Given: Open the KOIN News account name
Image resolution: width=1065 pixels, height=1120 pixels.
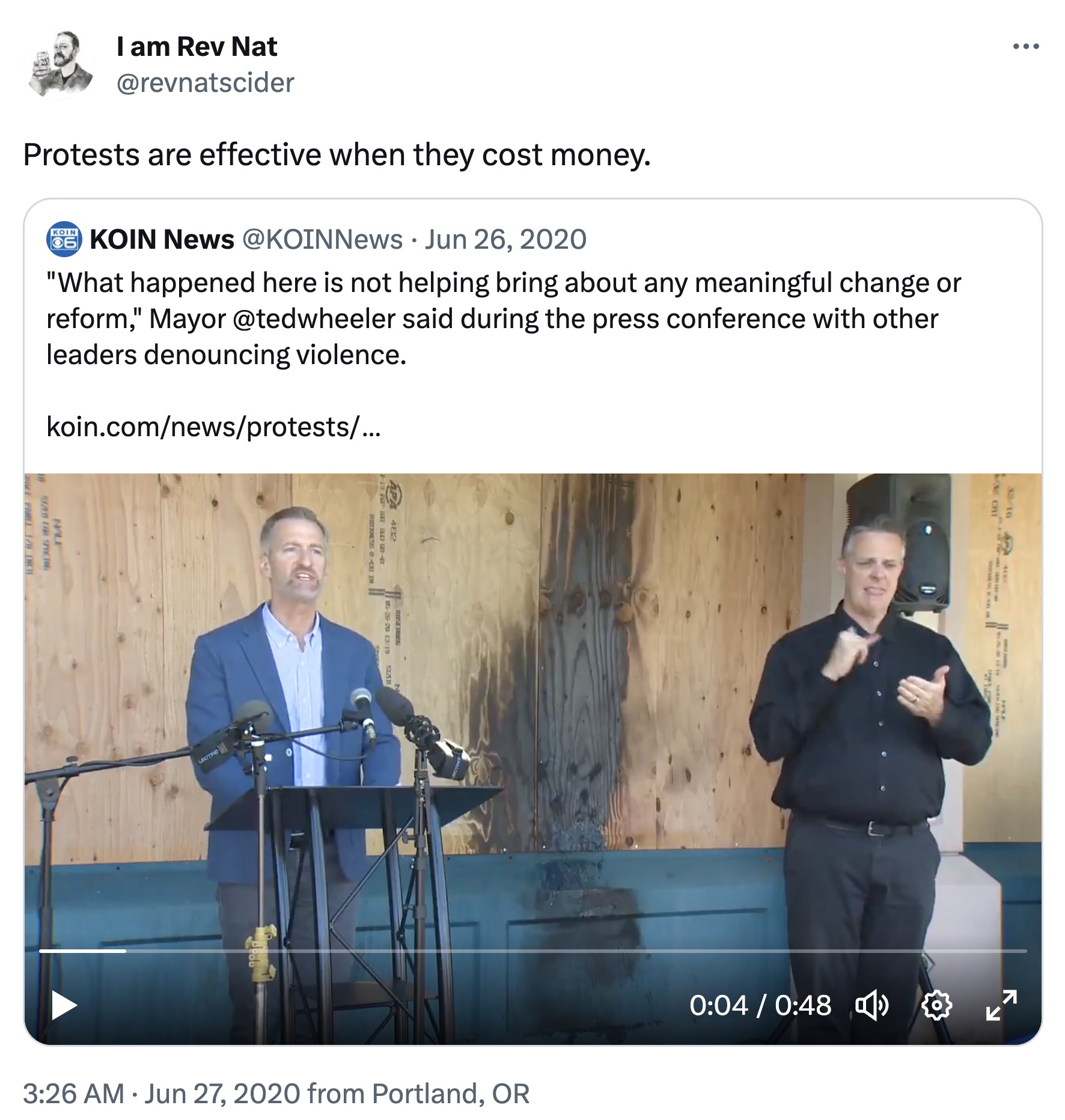Looking at the screenshot, I should pyautogui.click(x=162, y=239).
